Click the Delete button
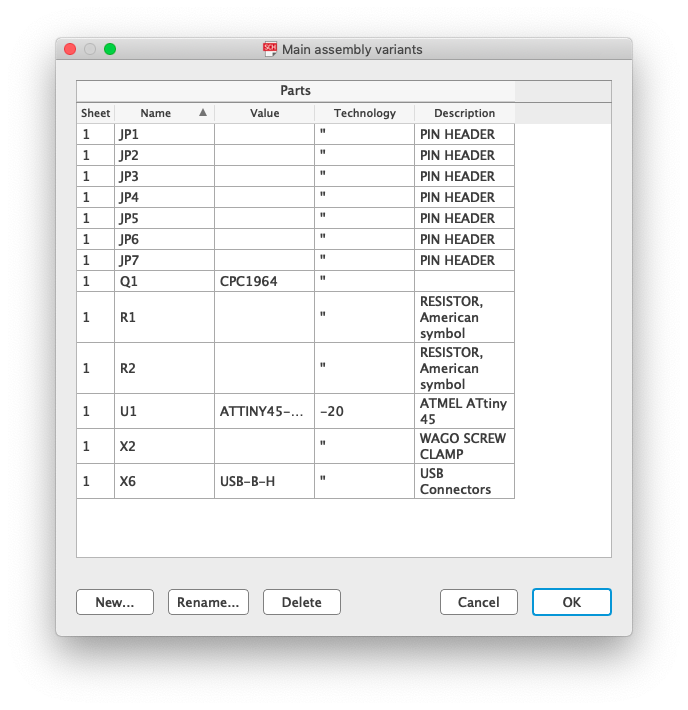Image resolution: width=688 pixels, height=710 pixels. 302,602
